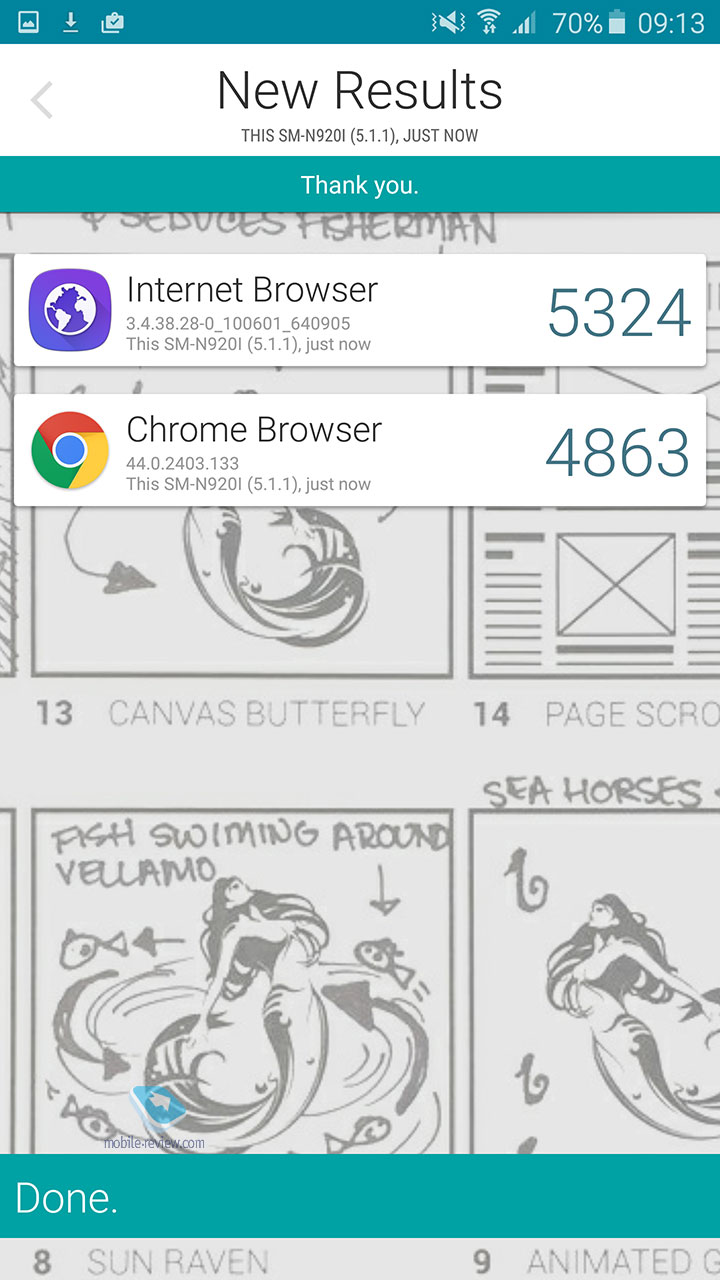720x1280 pixels.
Task: Tap the Internet Browser globe icon
Action: [69, 310]
